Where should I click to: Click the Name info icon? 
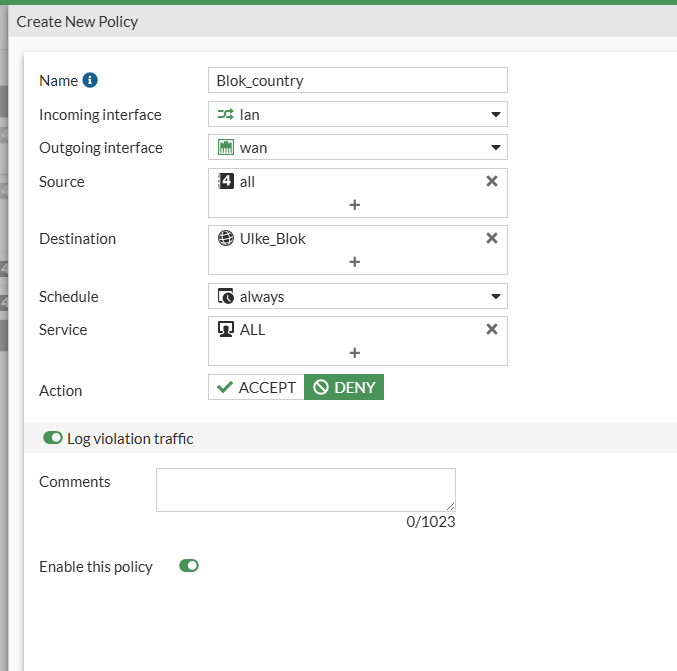click(x=90, y=80)
